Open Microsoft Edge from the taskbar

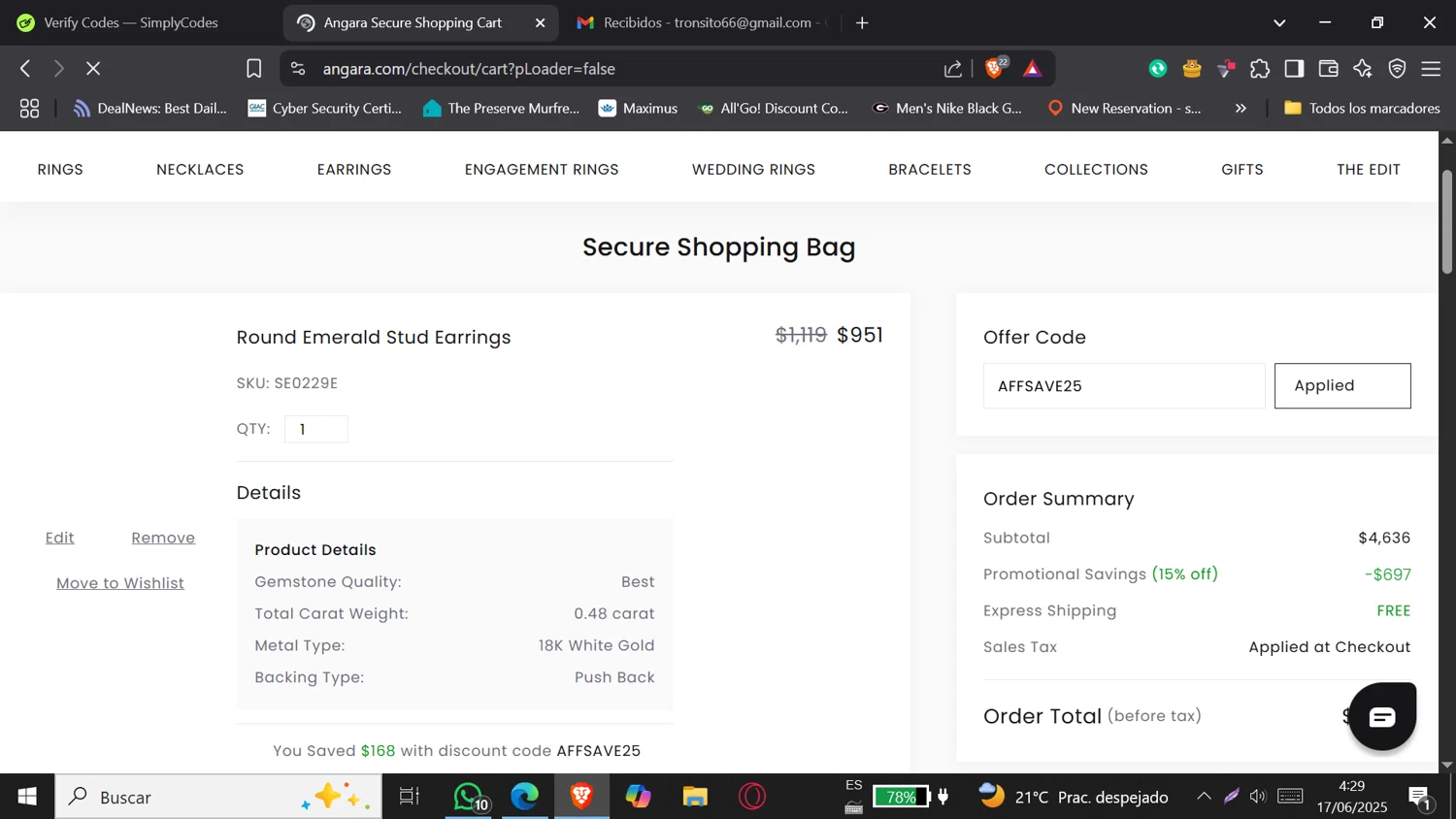tap(525, 797)
